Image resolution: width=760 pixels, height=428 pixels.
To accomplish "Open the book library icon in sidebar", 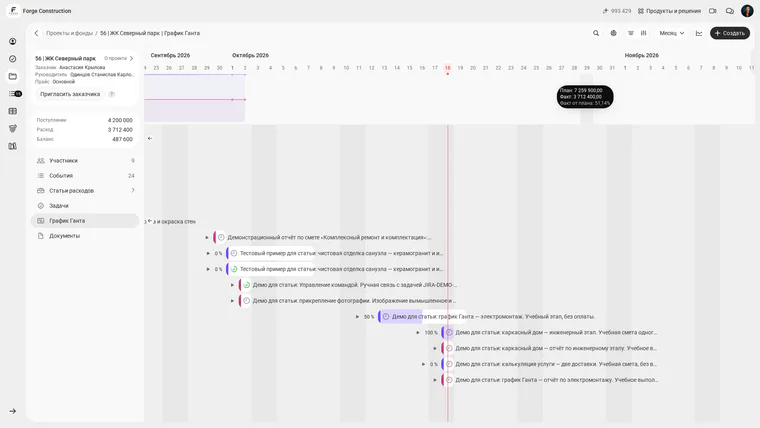I will [13, 146].
